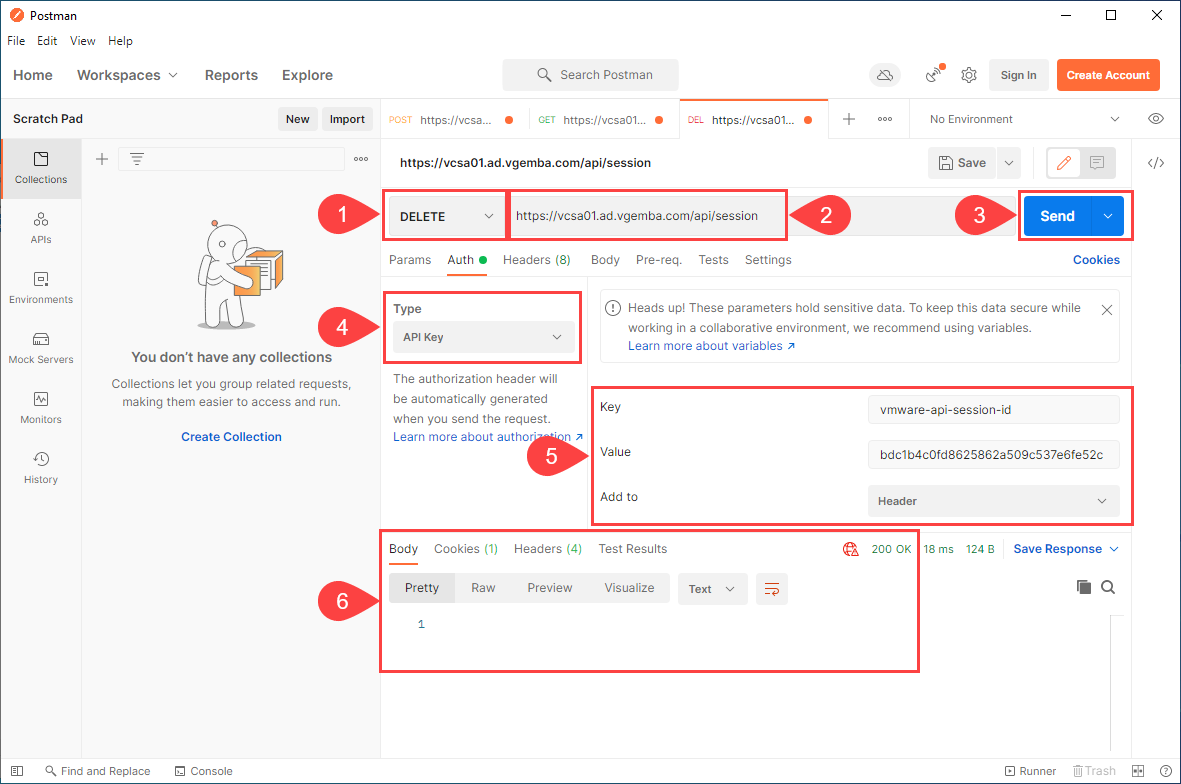Open the Edit menu
1181x784 pixels.
click(47, 41)
